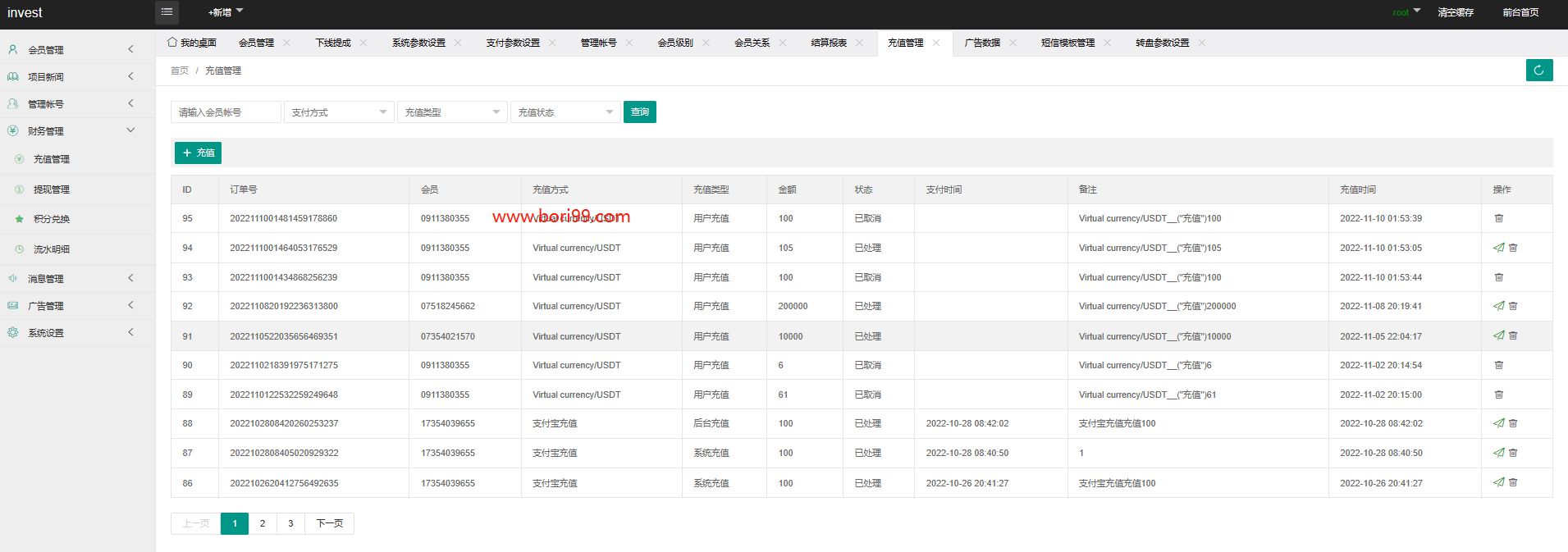Delete record ID 87 with trash icon

pos(1513,453)
